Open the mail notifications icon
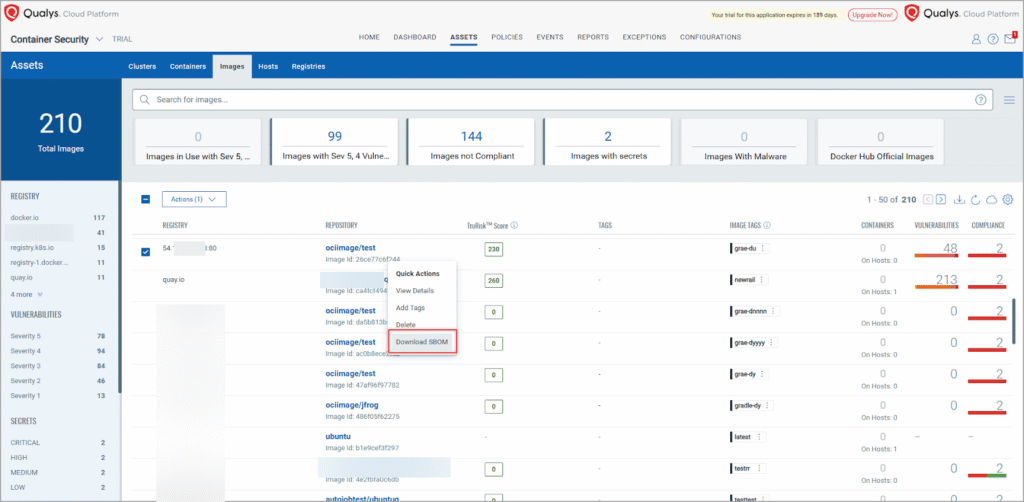1024x502 pixels. (1010, 39)
